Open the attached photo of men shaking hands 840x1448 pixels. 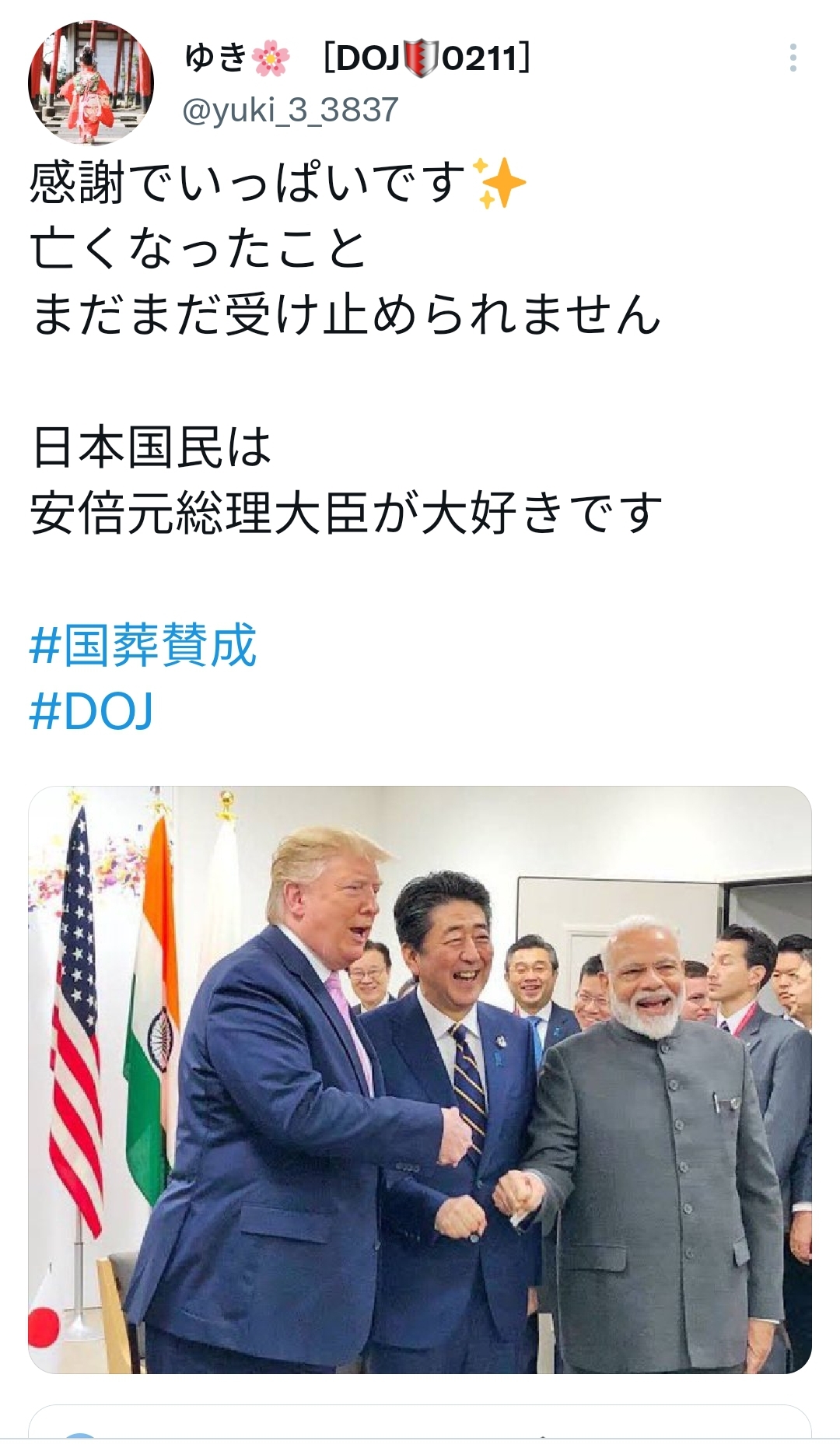coord(420,1079)
